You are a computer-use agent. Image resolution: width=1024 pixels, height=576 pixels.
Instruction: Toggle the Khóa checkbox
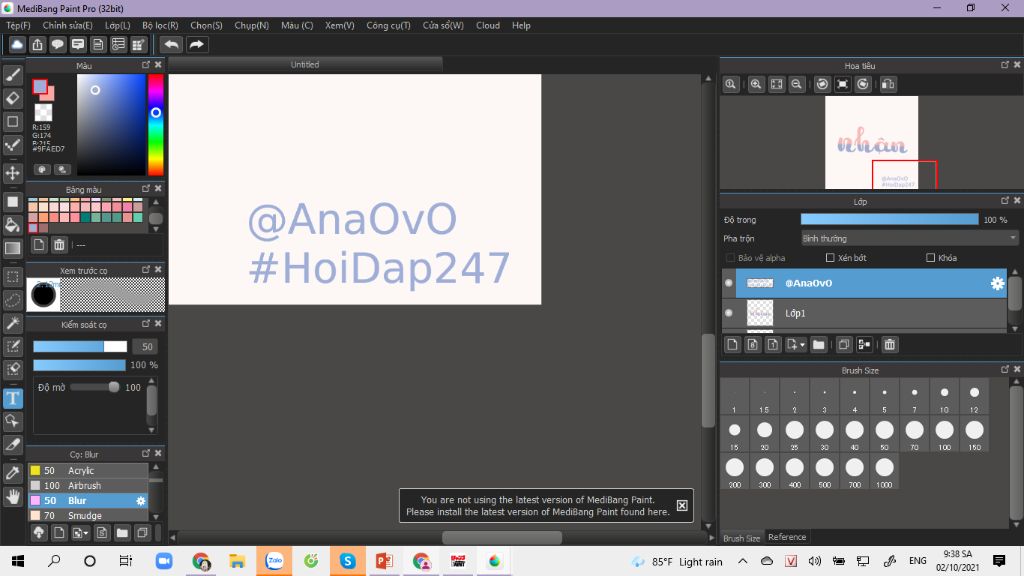(931, 258)
